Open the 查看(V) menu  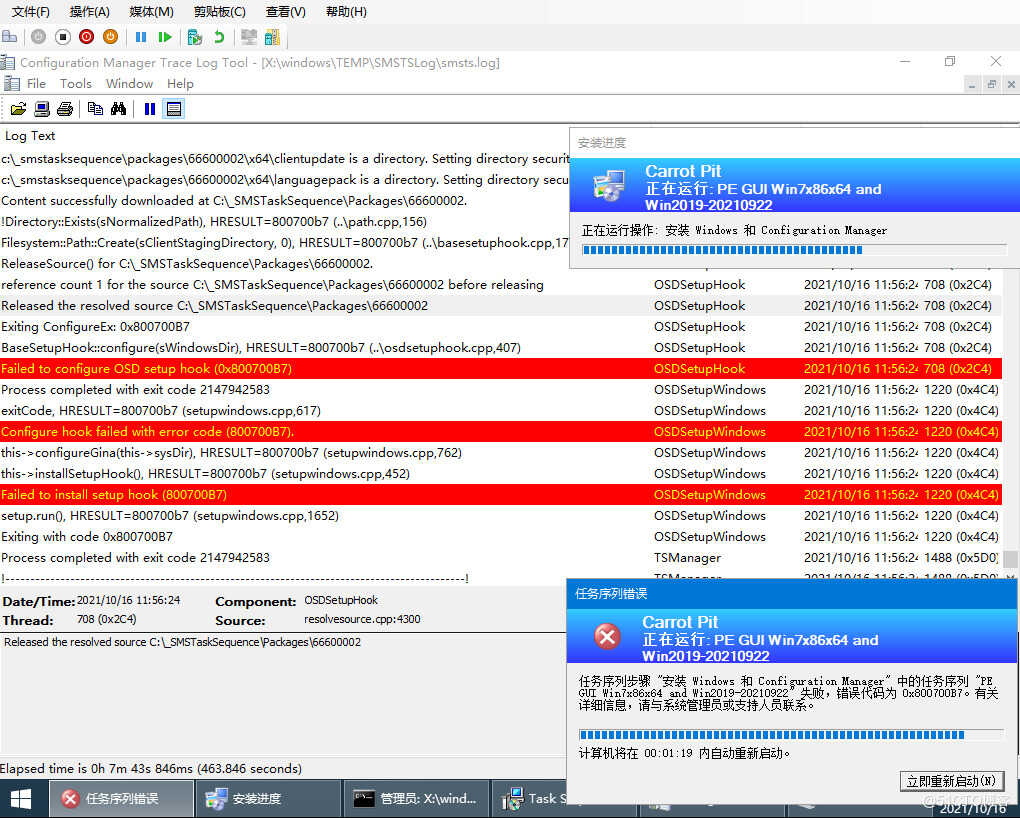coord(286,12)
